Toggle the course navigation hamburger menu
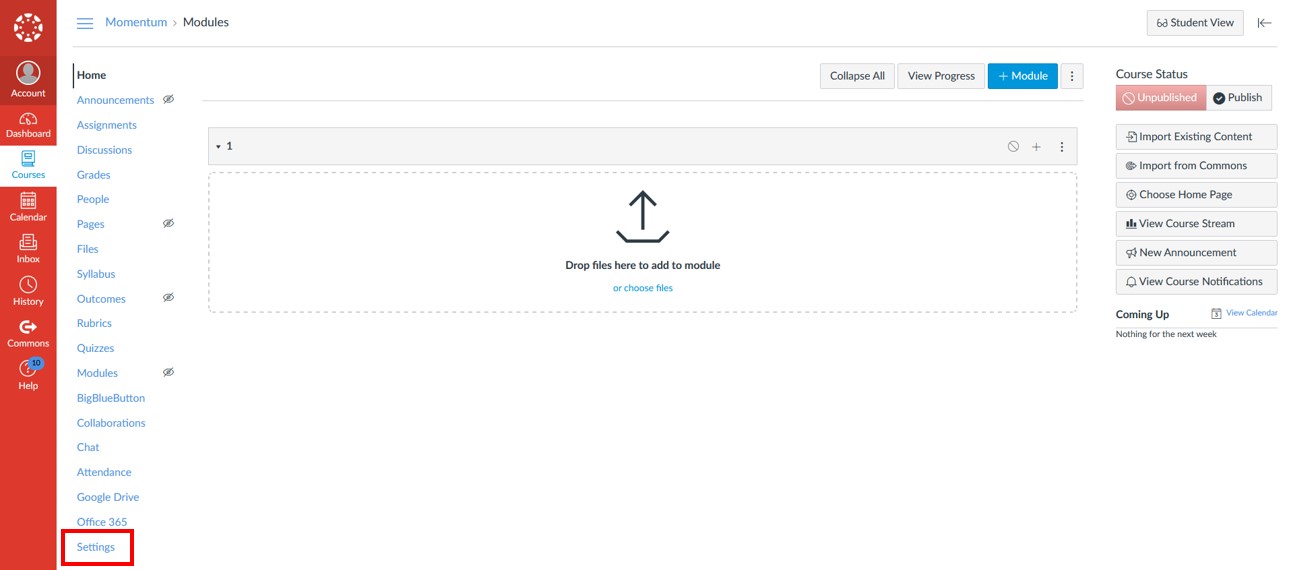This screenshot has width=1300, height=570. pos(85,23)
